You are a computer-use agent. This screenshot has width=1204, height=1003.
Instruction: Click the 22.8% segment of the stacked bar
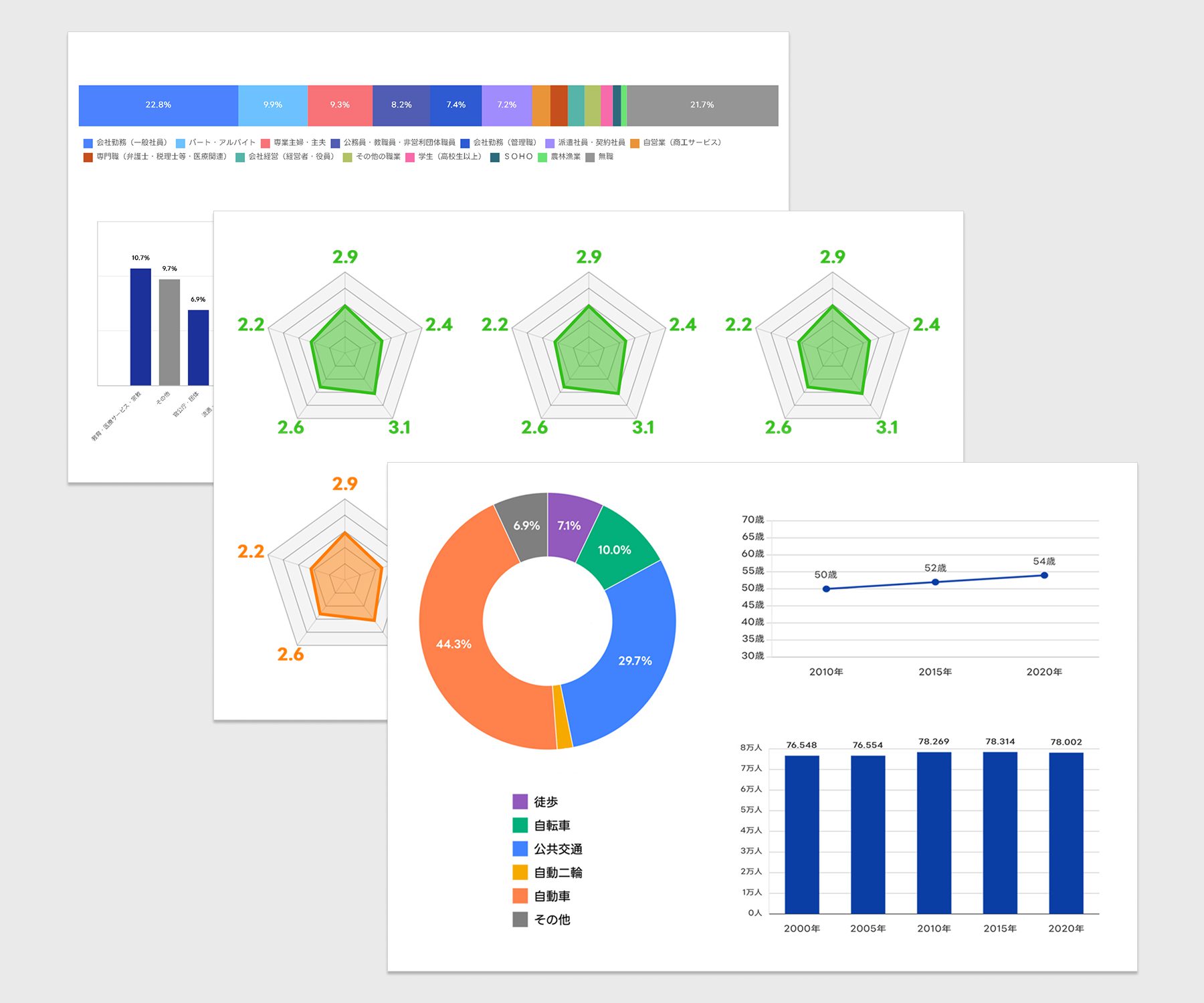(x=158, y=106)
